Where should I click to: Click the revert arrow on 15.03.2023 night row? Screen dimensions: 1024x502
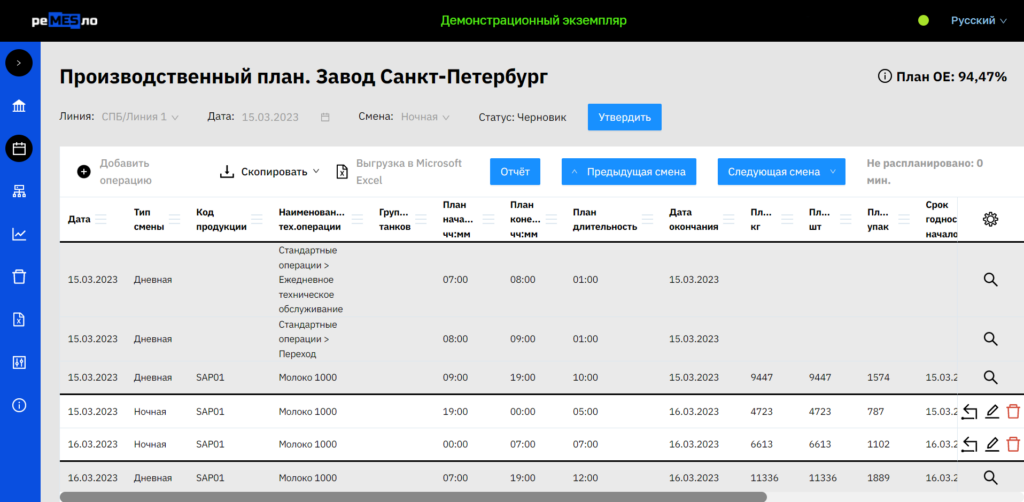click(968, 411)
